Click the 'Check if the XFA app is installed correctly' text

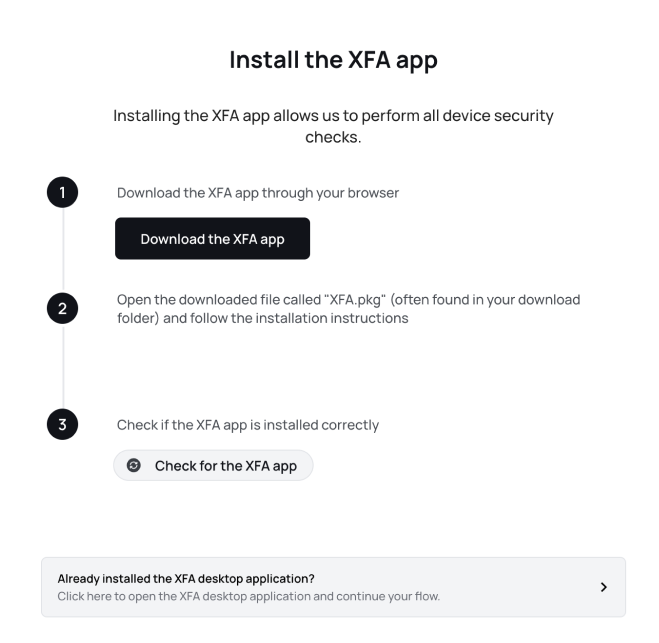(x=248, y=425)
